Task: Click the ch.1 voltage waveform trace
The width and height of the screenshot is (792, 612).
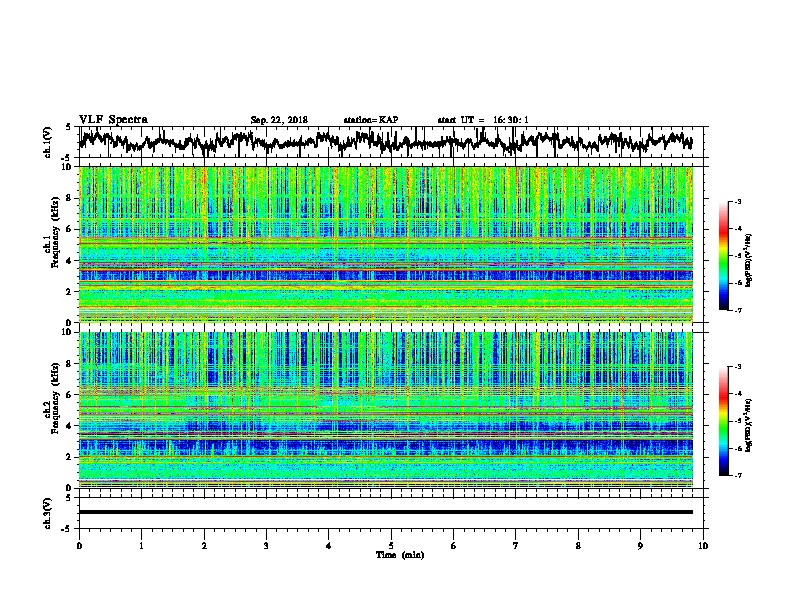Action: [x=385, y=141]
